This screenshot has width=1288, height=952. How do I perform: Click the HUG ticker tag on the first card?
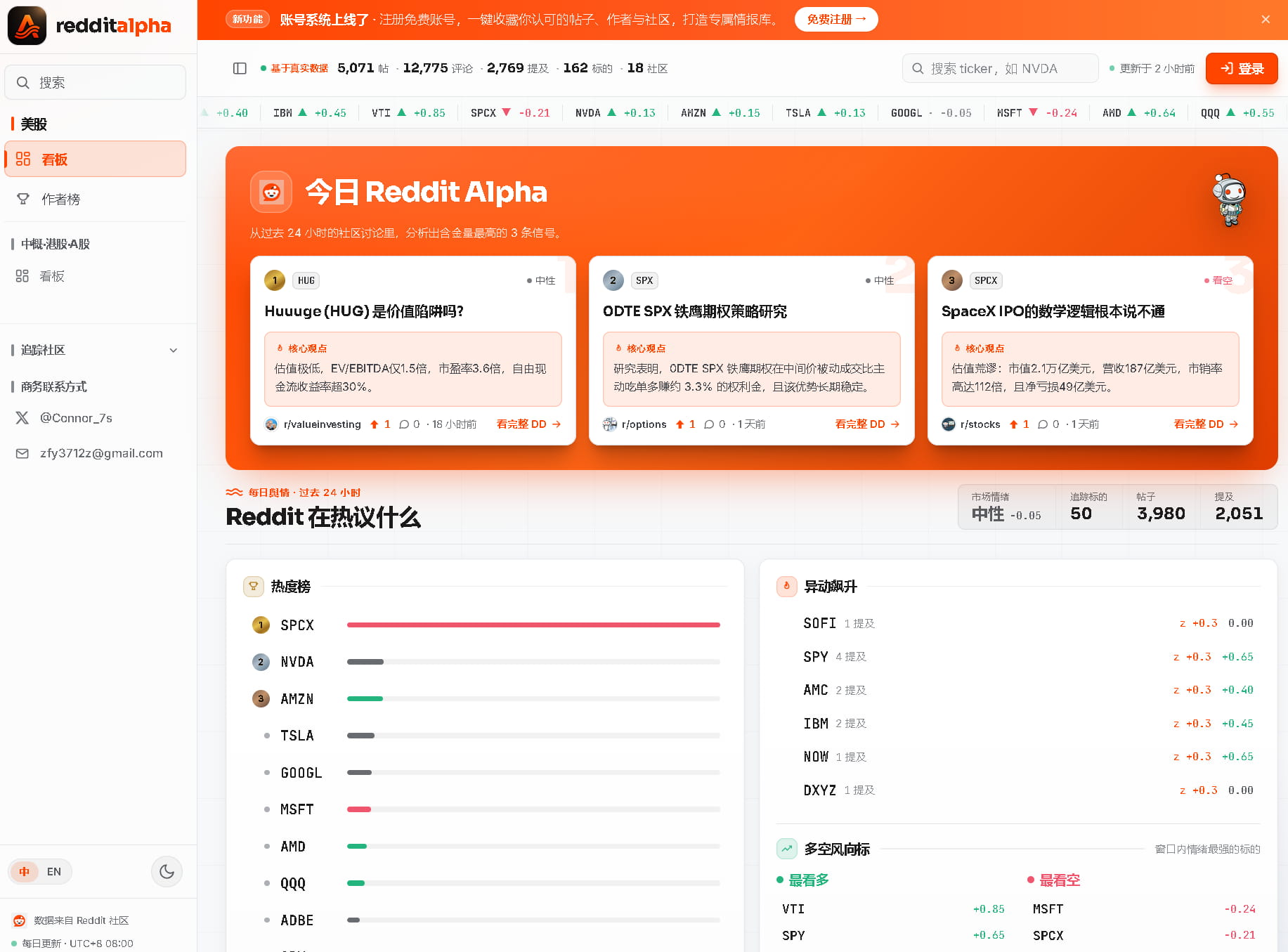306,280
